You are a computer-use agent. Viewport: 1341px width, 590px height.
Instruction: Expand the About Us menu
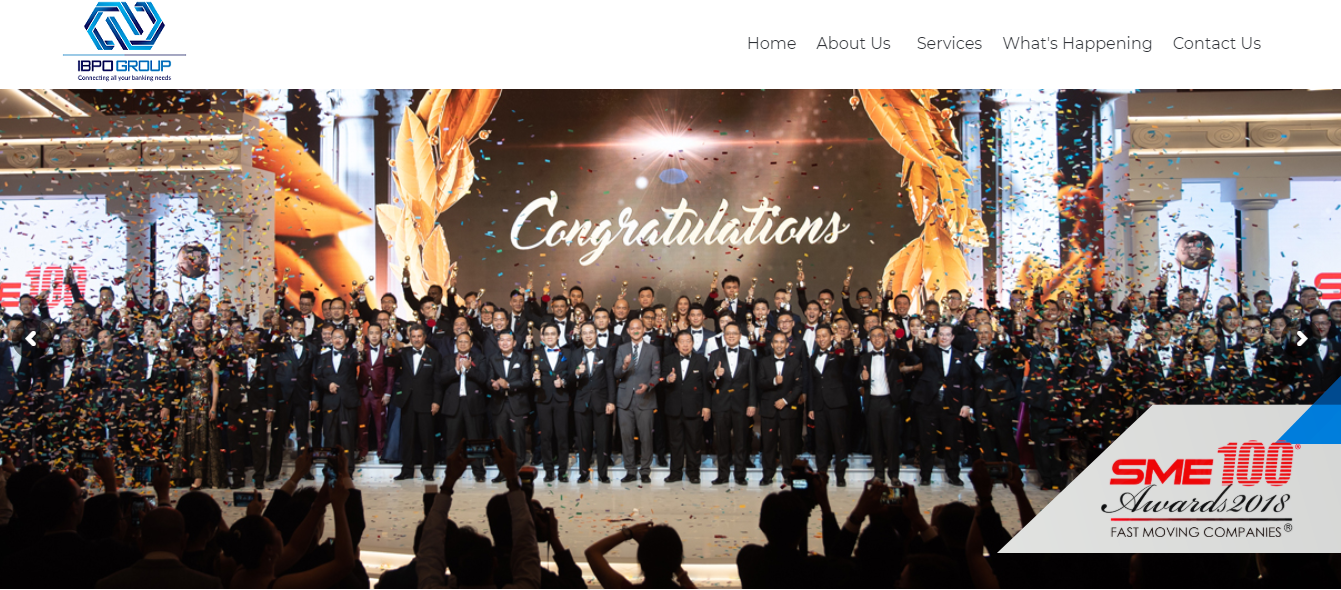(x=853, y=43)
